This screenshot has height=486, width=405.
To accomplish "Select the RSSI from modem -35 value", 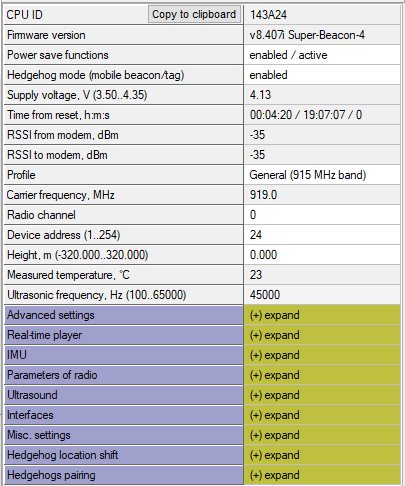I will pyautogui.click(x=322, y=135).
